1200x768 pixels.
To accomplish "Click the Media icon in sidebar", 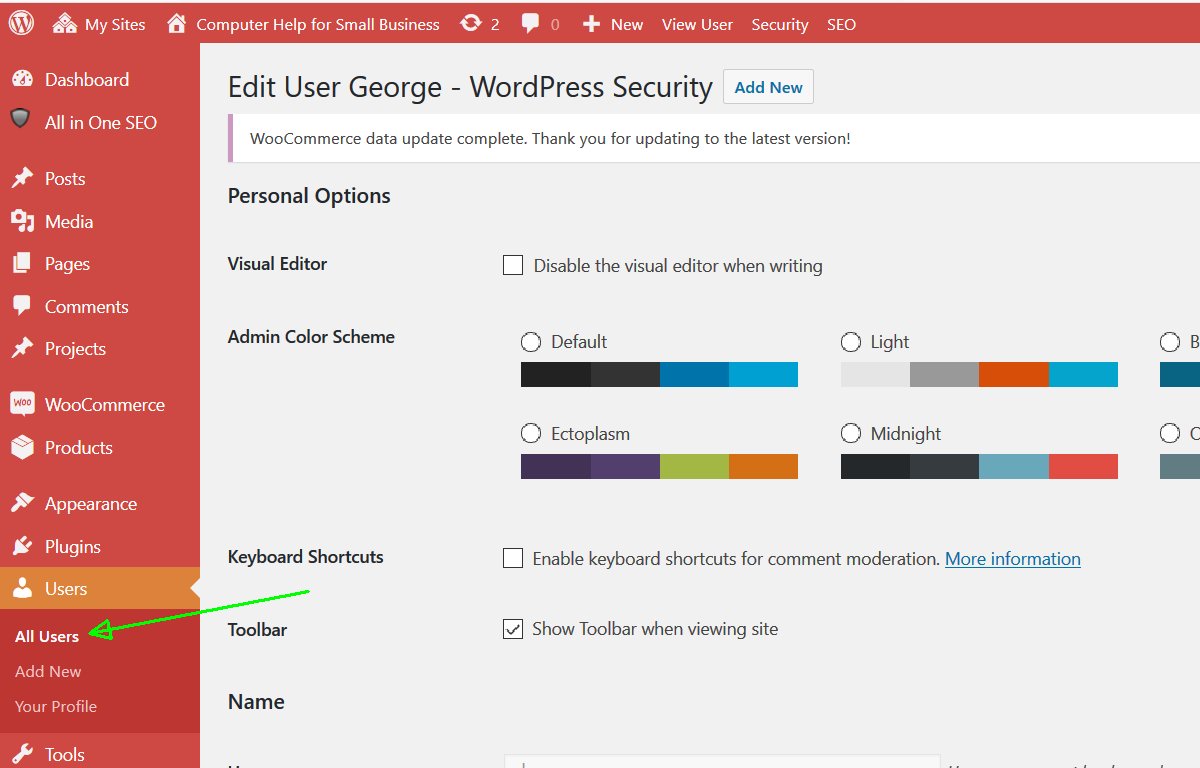I will 22,221.
